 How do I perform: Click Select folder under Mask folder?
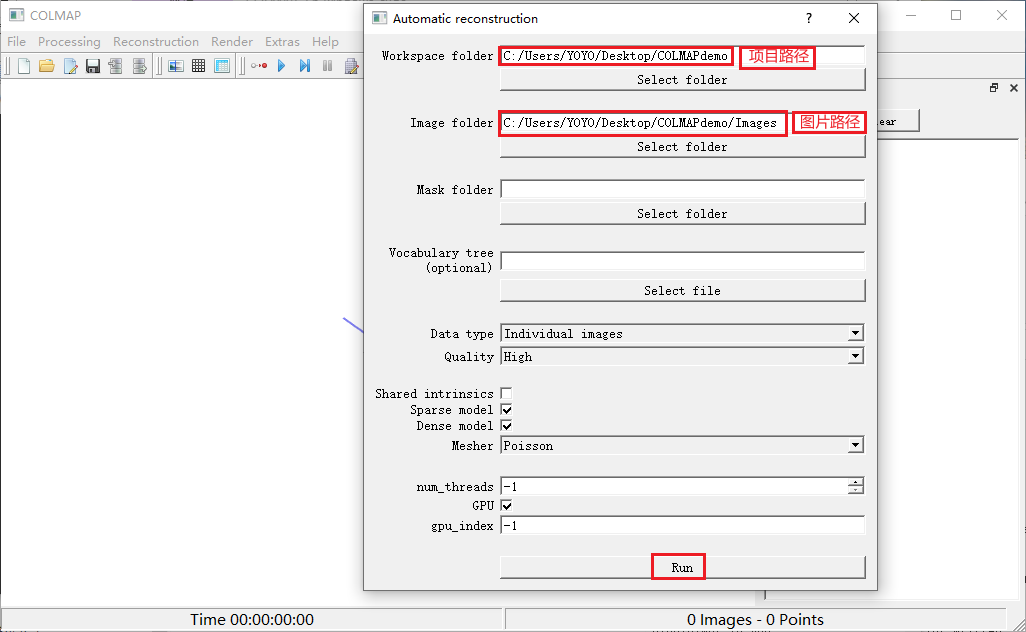pos(682,213)
